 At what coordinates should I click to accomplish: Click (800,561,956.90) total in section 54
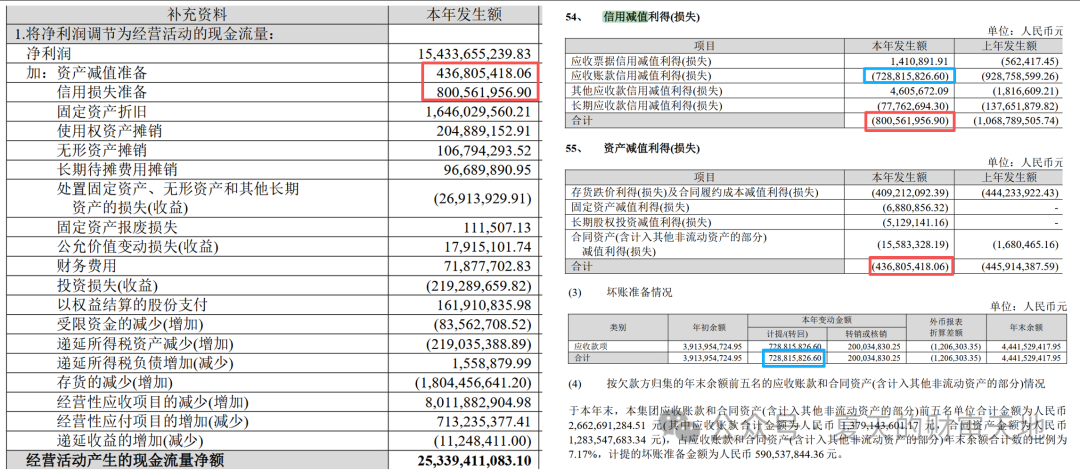coord(911,121)
